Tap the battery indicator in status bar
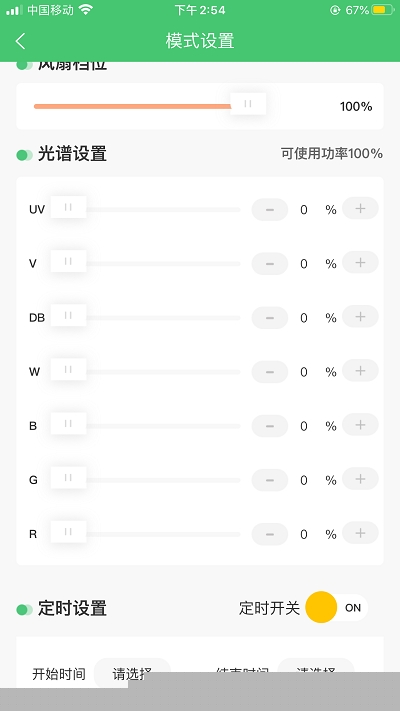Viewport: 400px width, 711px height. (x=383, y=10)
